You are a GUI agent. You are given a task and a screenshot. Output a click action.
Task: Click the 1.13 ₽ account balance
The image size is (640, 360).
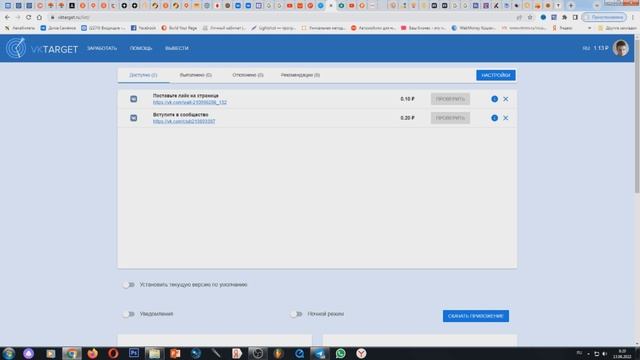tap(600, 48)
